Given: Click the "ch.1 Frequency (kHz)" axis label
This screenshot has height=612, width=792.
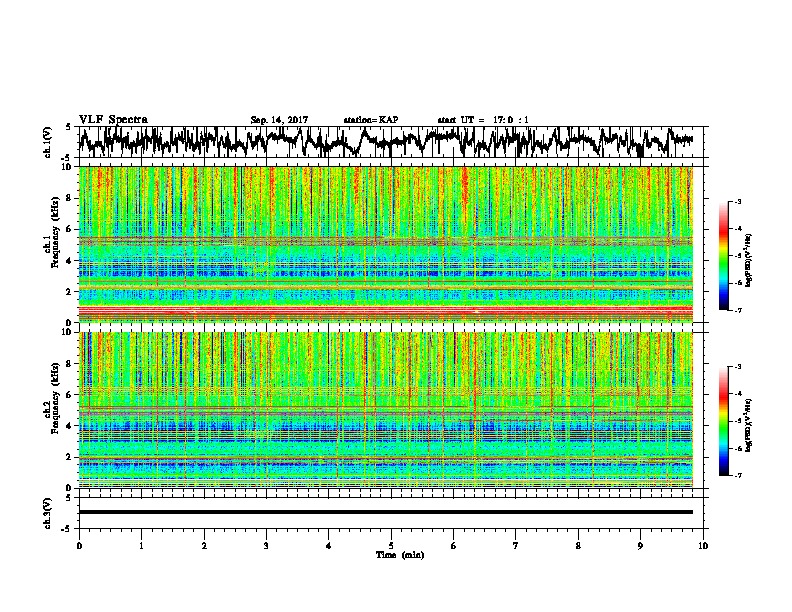Looking at the screenshot, I should tap(51, 232).
